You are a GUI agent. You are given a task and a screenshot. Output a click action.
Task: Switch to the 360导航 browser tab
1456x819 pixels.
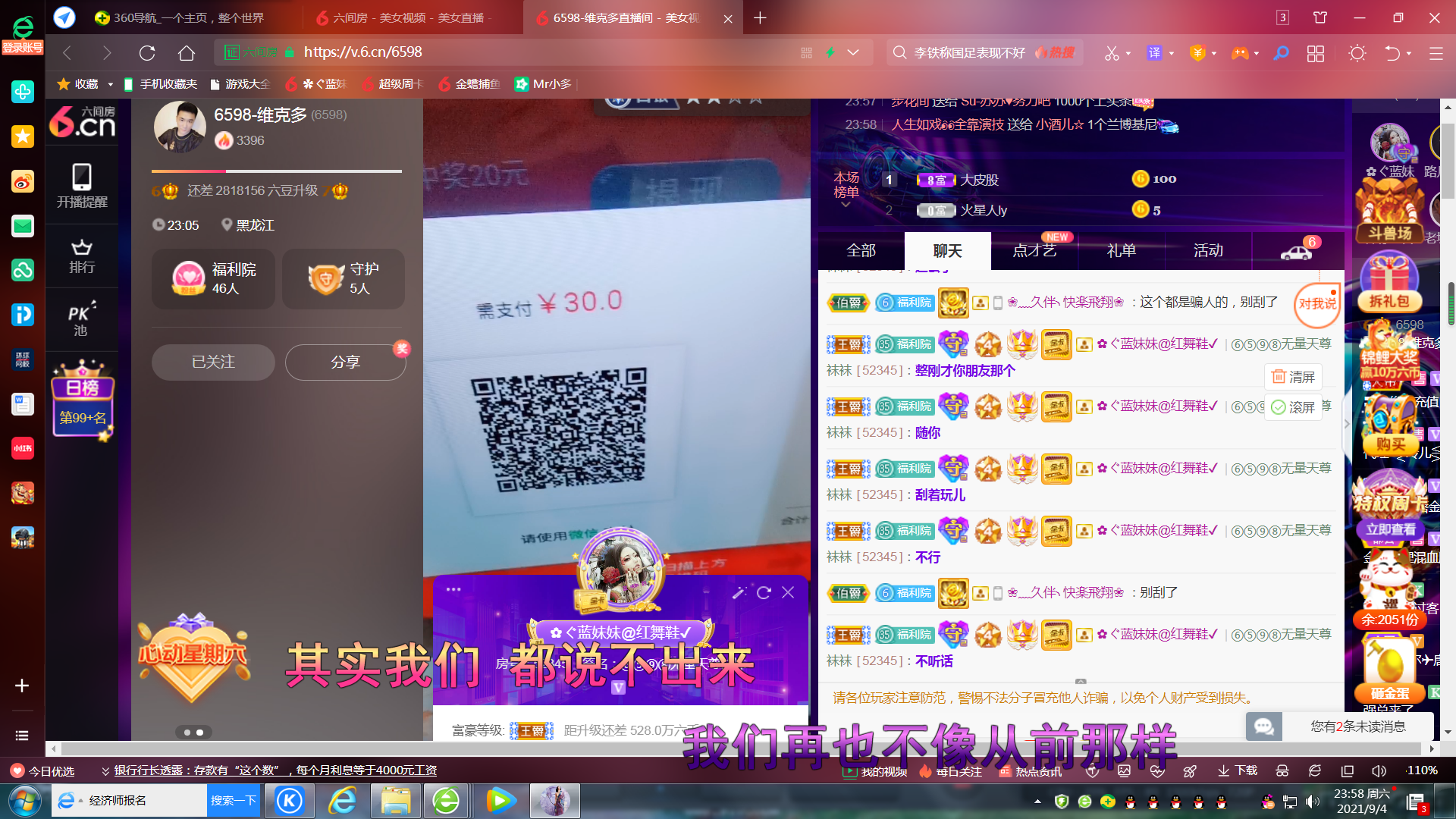coord(190,17)
